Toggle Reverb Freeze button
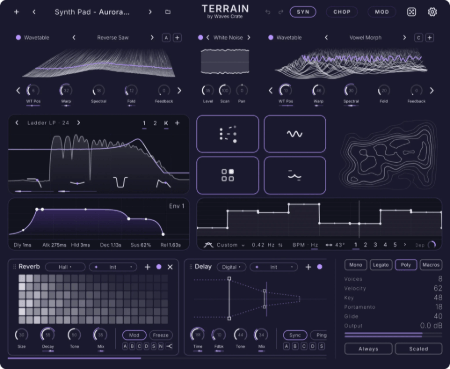 tap(161, 335)
